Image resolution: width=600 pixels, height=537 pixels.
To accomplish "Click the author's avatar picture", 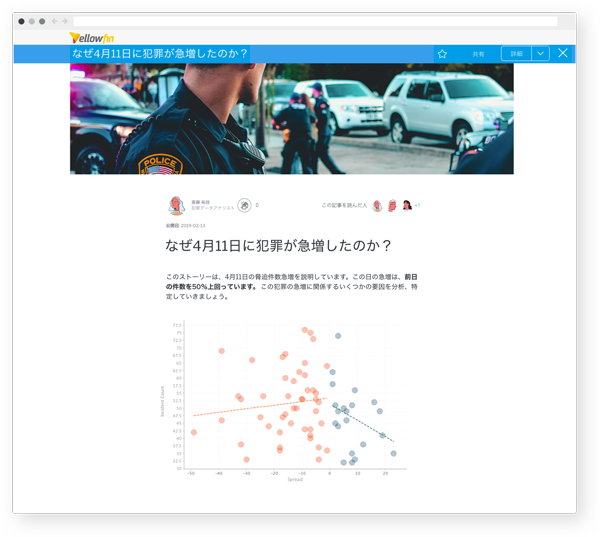I will (x=176, y=206).
